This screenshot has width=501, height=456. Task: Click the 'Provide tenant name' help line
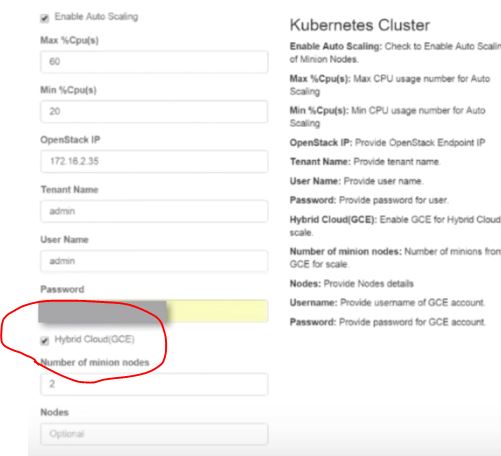point(365,162)
